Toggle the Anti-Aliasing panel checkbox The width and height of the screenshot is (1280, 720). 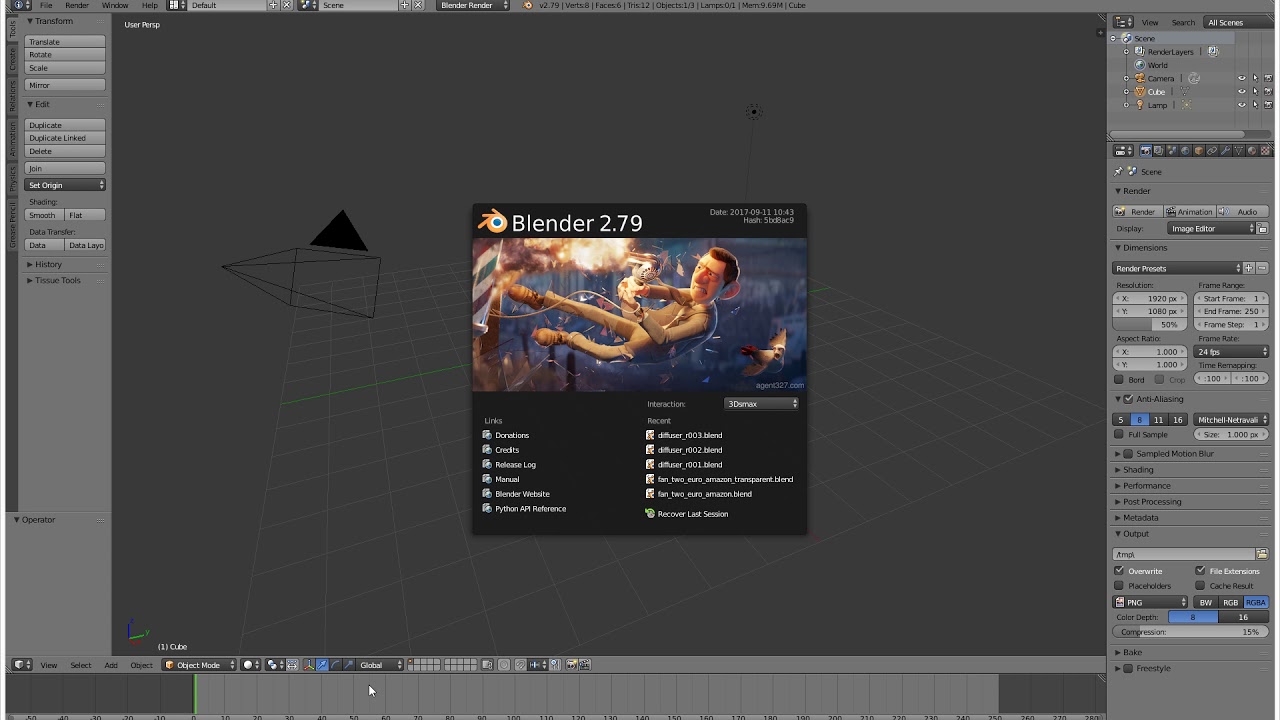pyautogui.click(x=1129, y=399)
